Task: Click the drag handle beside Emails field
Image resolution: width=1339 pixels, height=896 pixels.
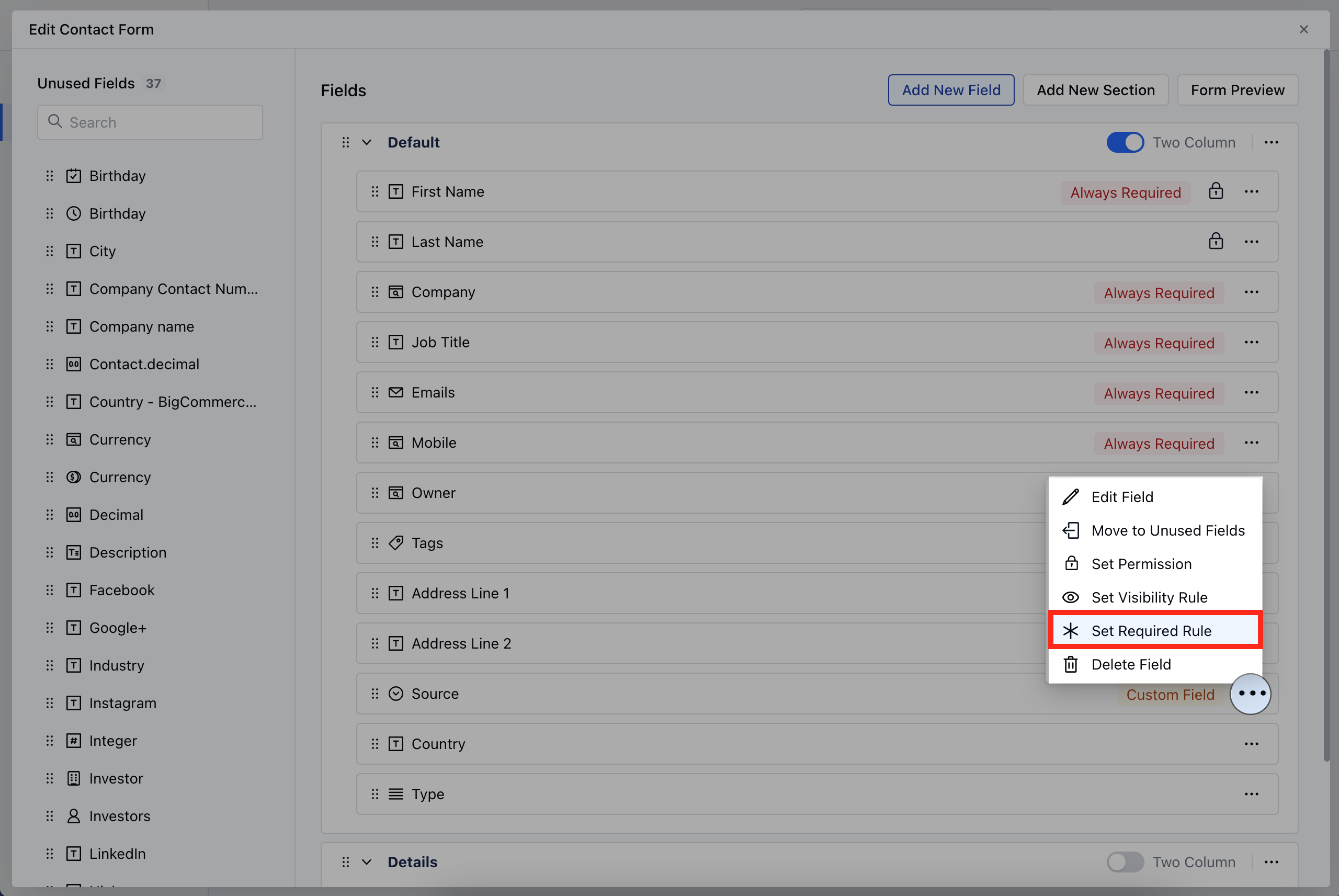Action: [x=375, y=393]
